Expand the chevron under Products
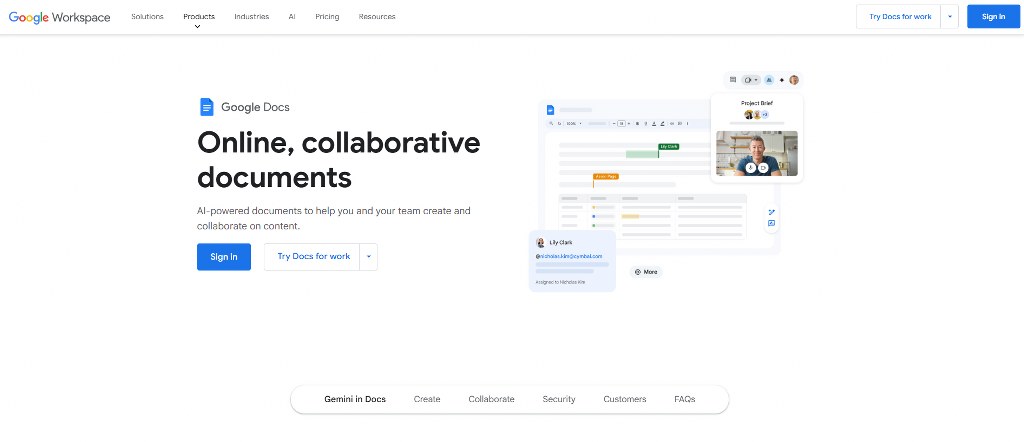This screenshot has height=442, width=1024. 197,27
